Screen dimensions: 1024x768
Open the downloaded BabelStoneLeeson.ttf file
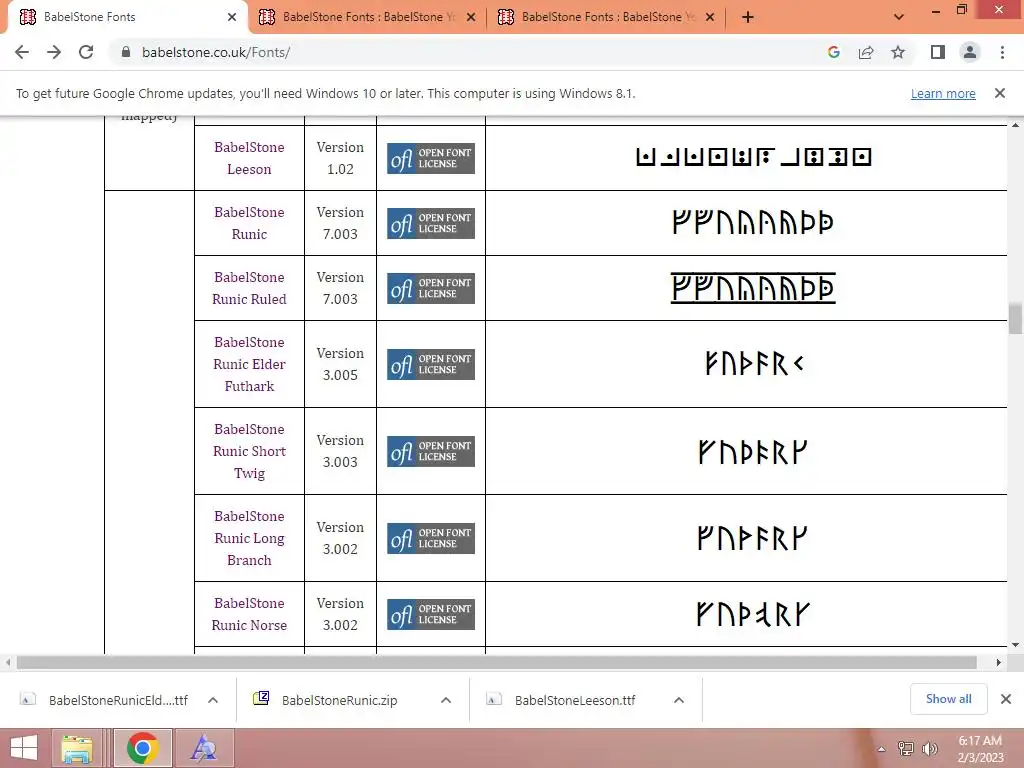click(562, 700)
